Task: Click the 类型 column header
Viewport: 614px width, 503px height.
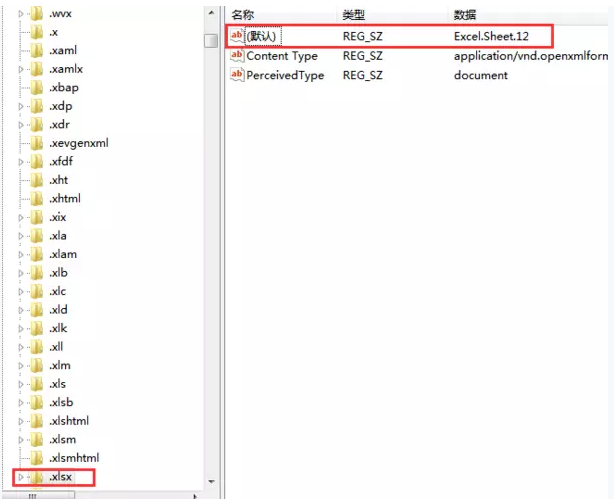Action: coord(354,14)
